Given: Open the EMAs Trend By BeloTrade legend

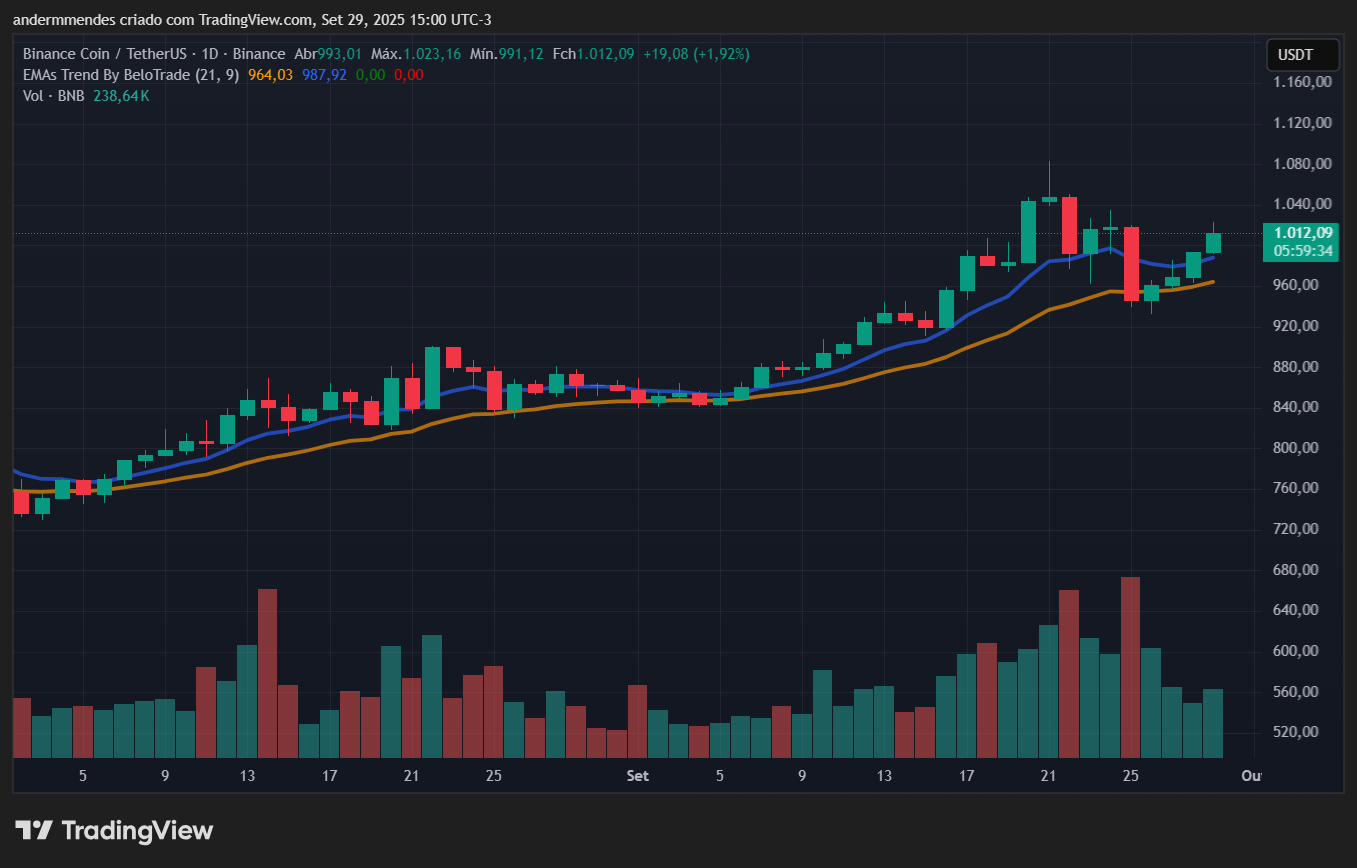Looking at the screenshot, I should (x=130, y=75).
